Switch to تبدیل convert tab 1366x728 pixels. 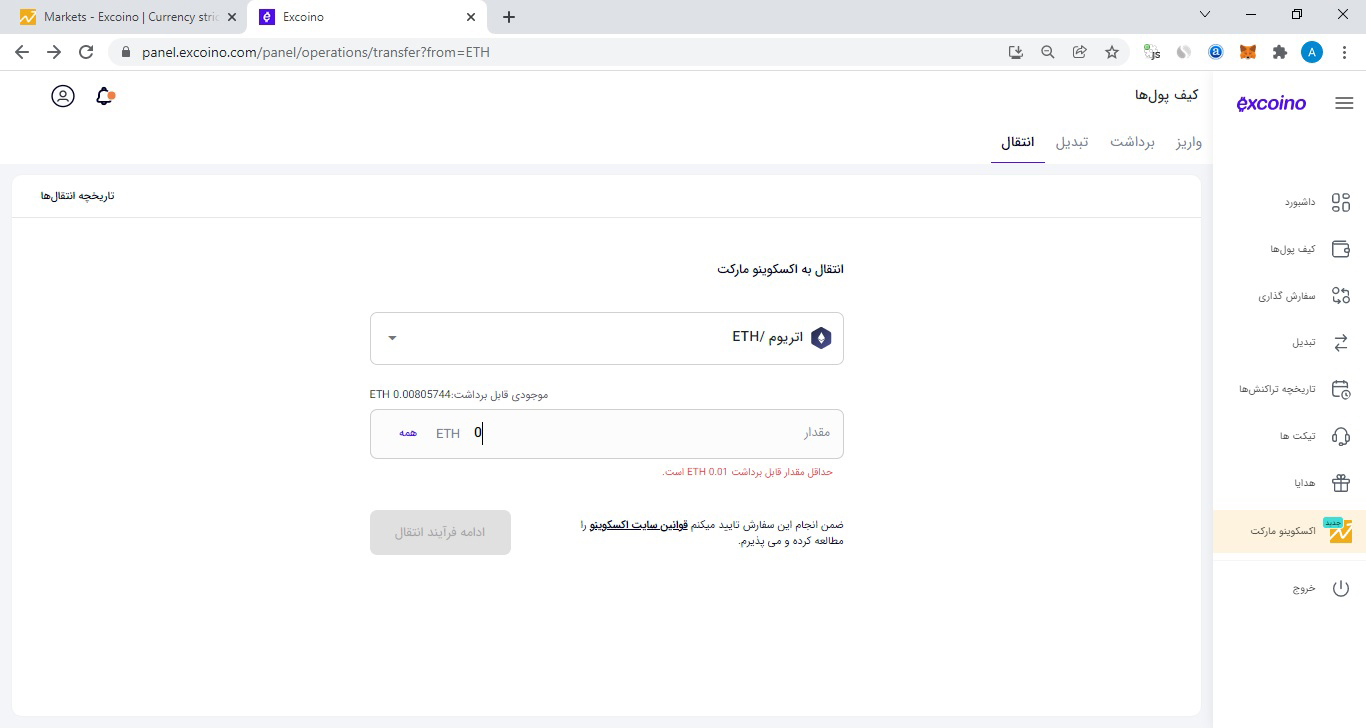pyautogui.click(x=1072, y=142)
